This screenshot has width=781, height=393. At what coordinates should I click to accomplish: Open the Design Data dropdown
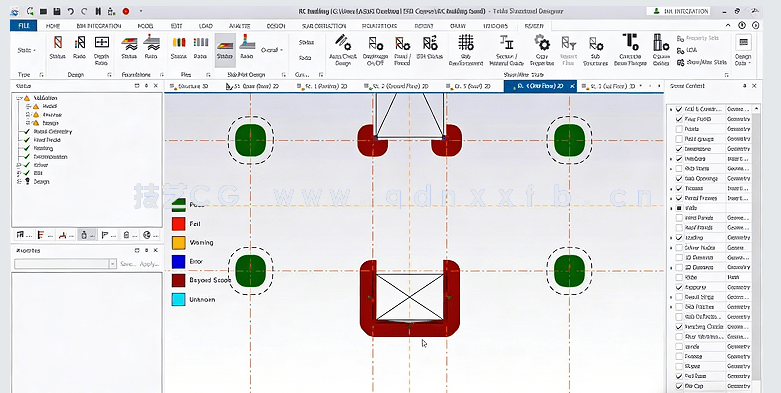(743, 50)
